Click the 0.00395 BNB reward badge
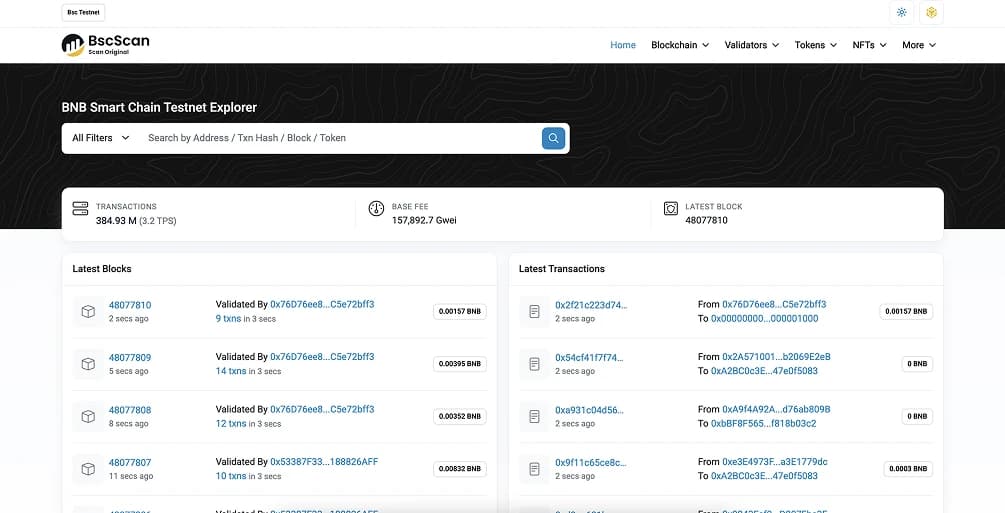The width and height of the screenshot is (1005, 513). (460, 364)
